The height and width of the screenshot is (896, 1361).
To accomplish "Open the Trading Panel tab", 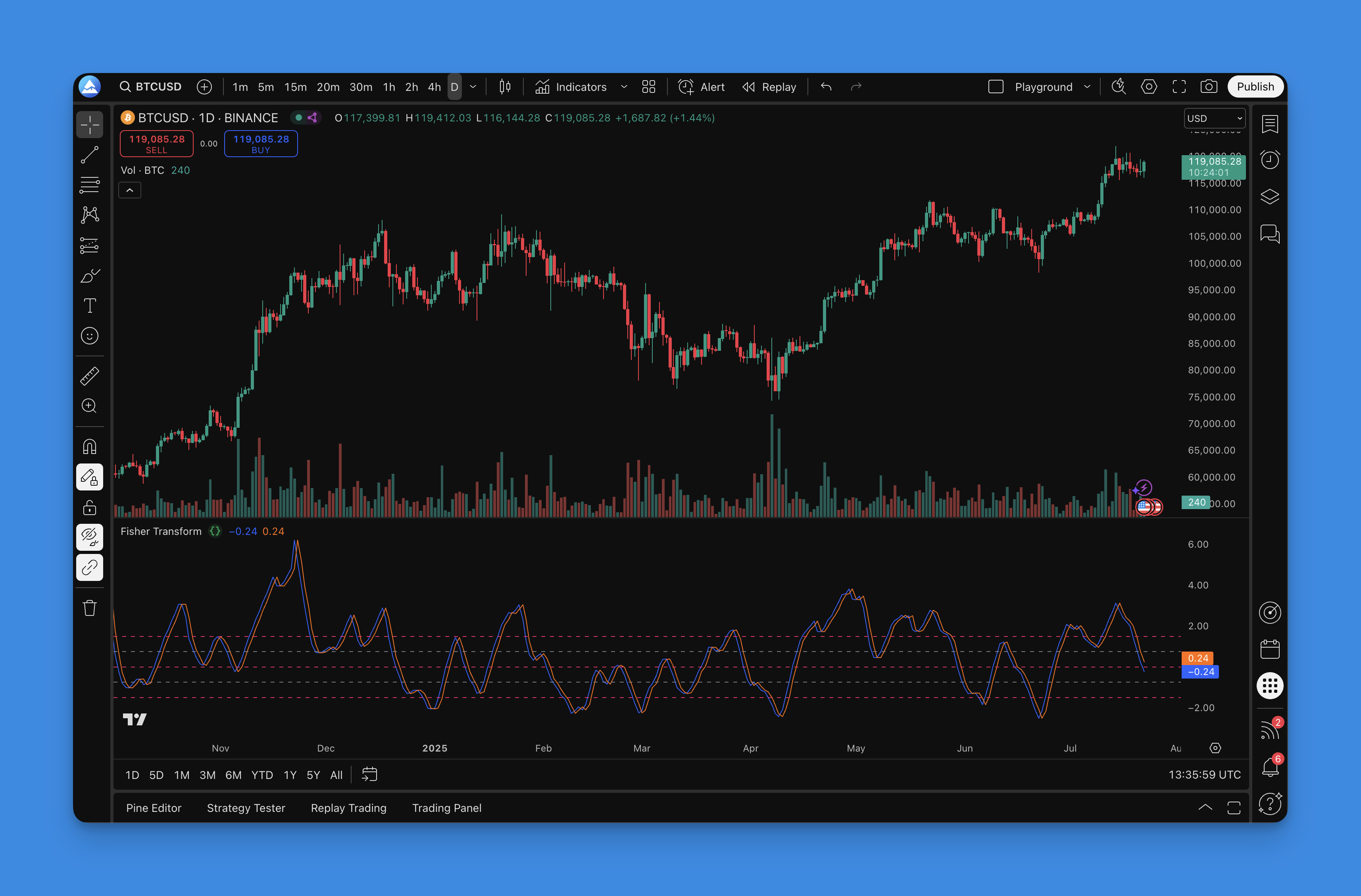I will 447,808.
